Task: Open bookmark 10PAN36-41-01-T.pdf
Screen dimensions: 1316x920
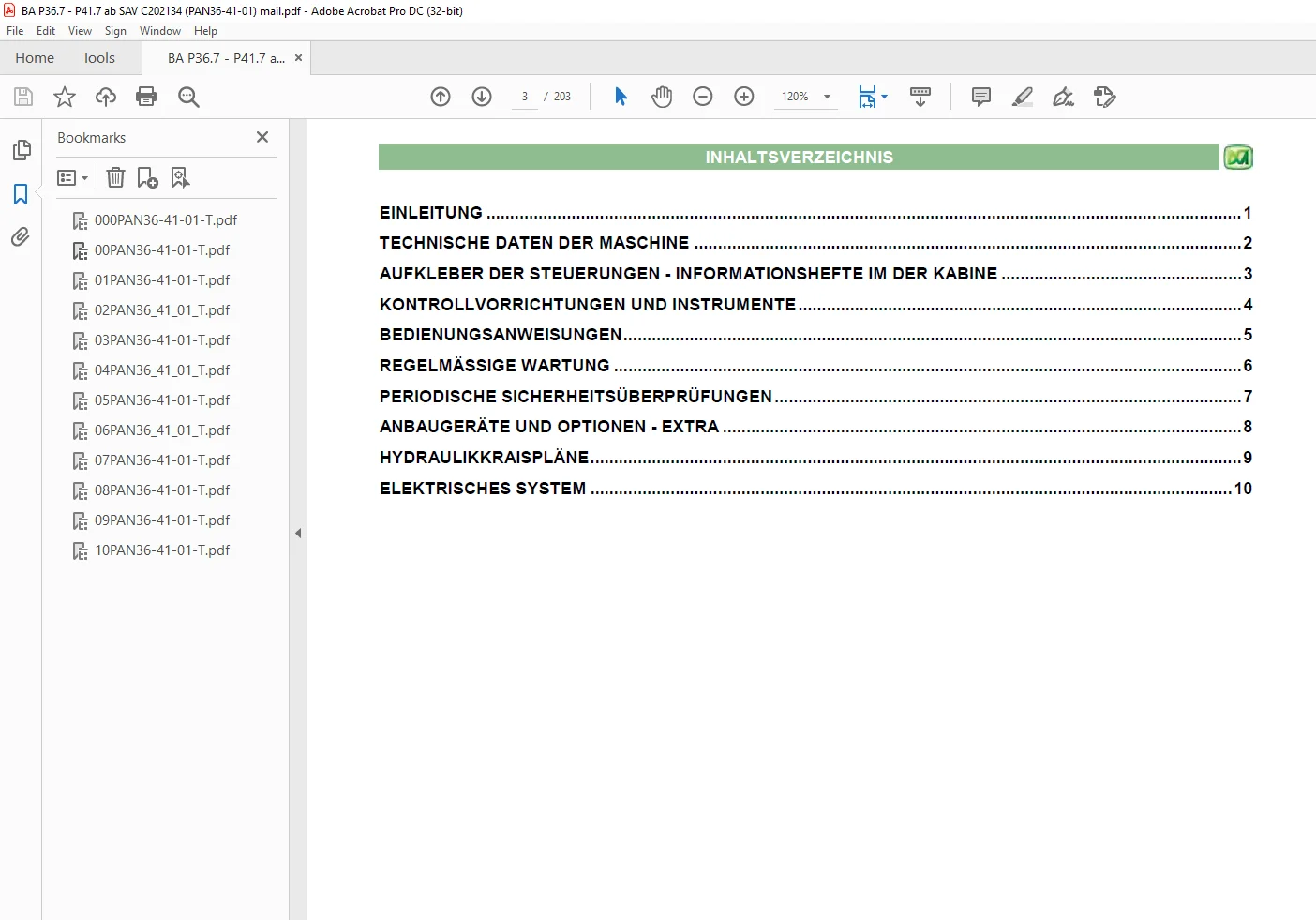Action: [162, 550]
